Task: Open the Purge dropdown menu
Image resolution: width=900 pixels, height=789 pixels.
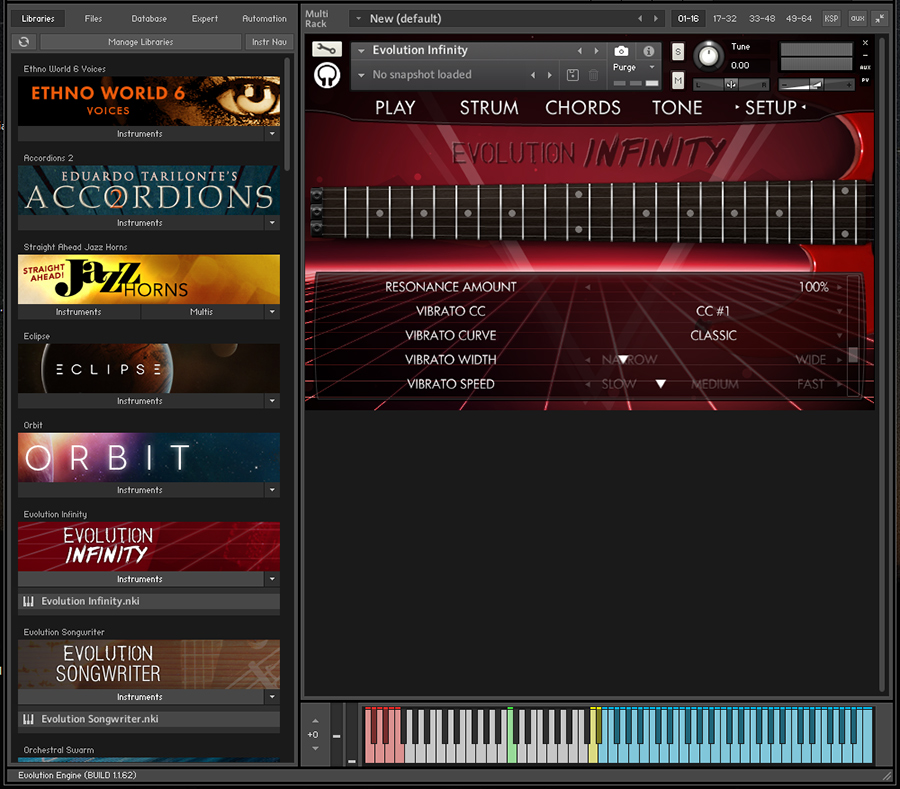Action: pos(651,67)
